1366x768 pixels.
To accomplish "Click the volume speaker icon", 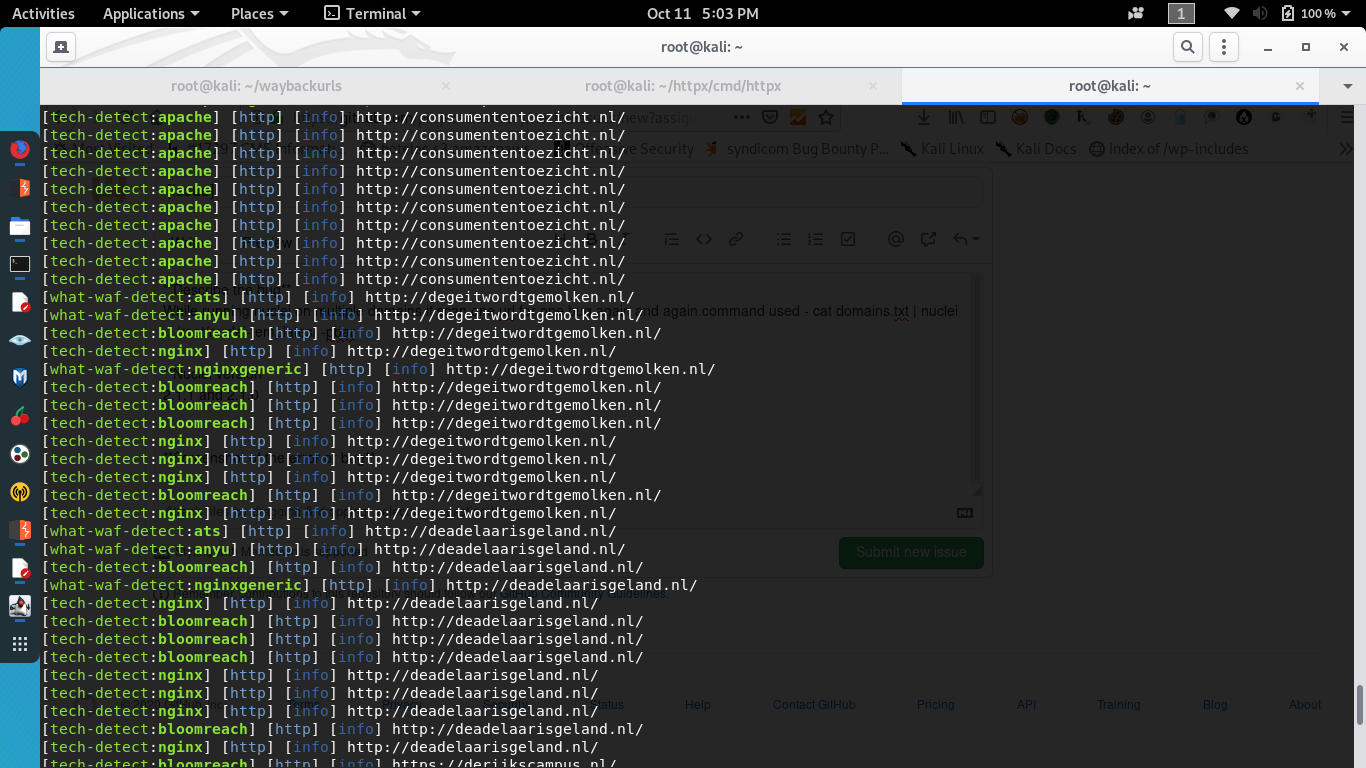I will tap(1260, 13).
